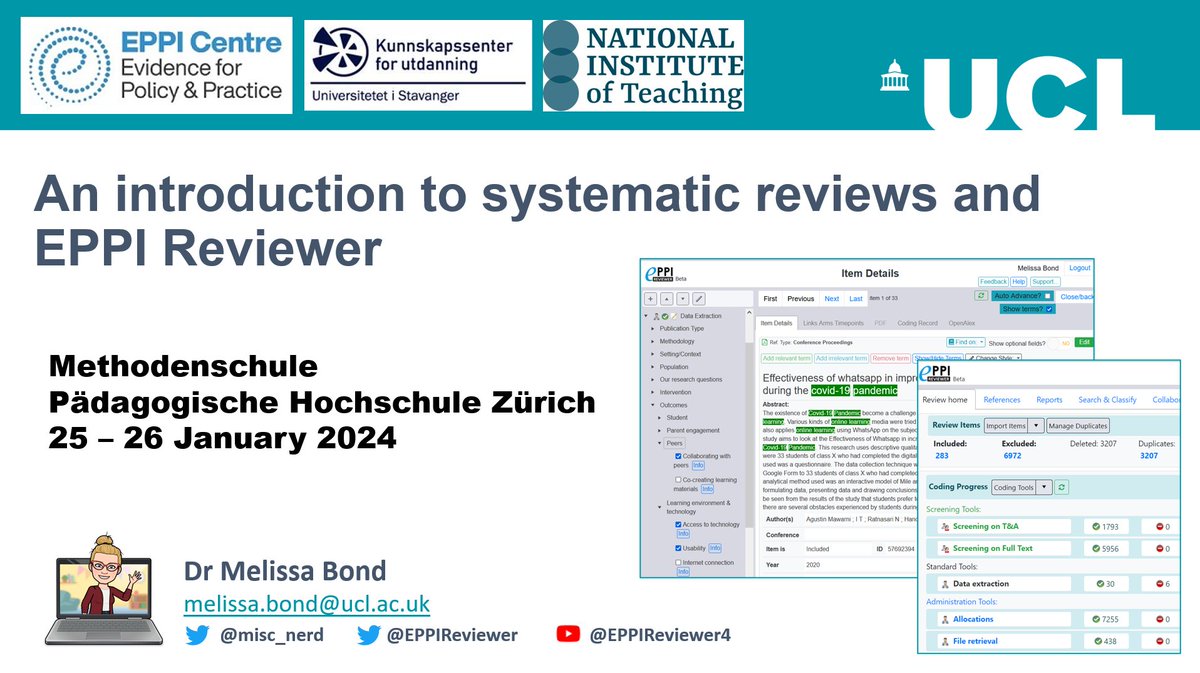Click the melissa.bond@ucl.ac.uk email link
The width and height of the screenshot is (1200, 673).
(306, 603)
